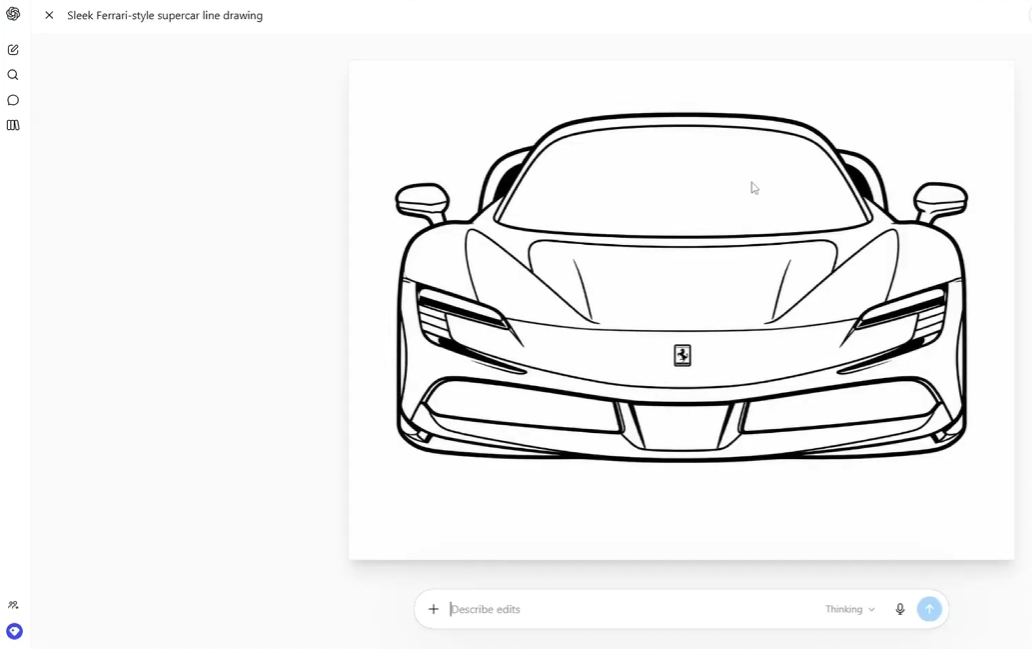Open the purple profile avatar
Screen dimensions: 1032x649
point(14,632)
